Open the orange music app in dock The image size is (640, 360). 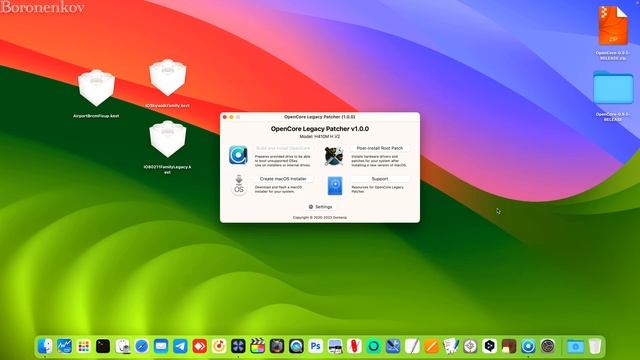[x=219, y=346]
